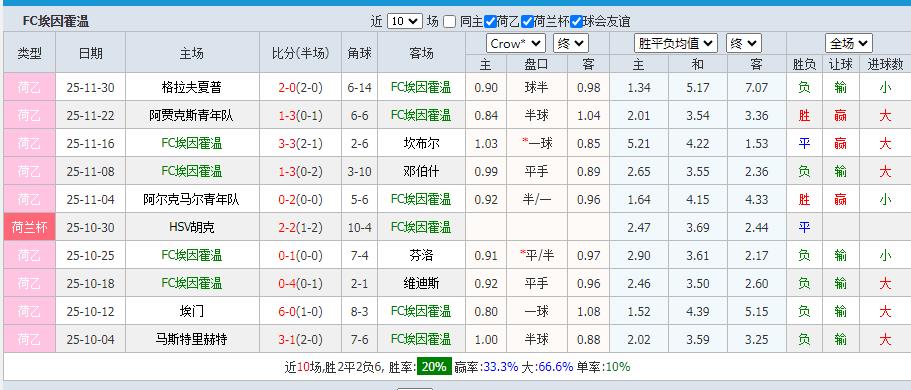Uncheck the 荷兰杯 cup checkbox
The width and height of the screenshot is (911, 390).
527,22
